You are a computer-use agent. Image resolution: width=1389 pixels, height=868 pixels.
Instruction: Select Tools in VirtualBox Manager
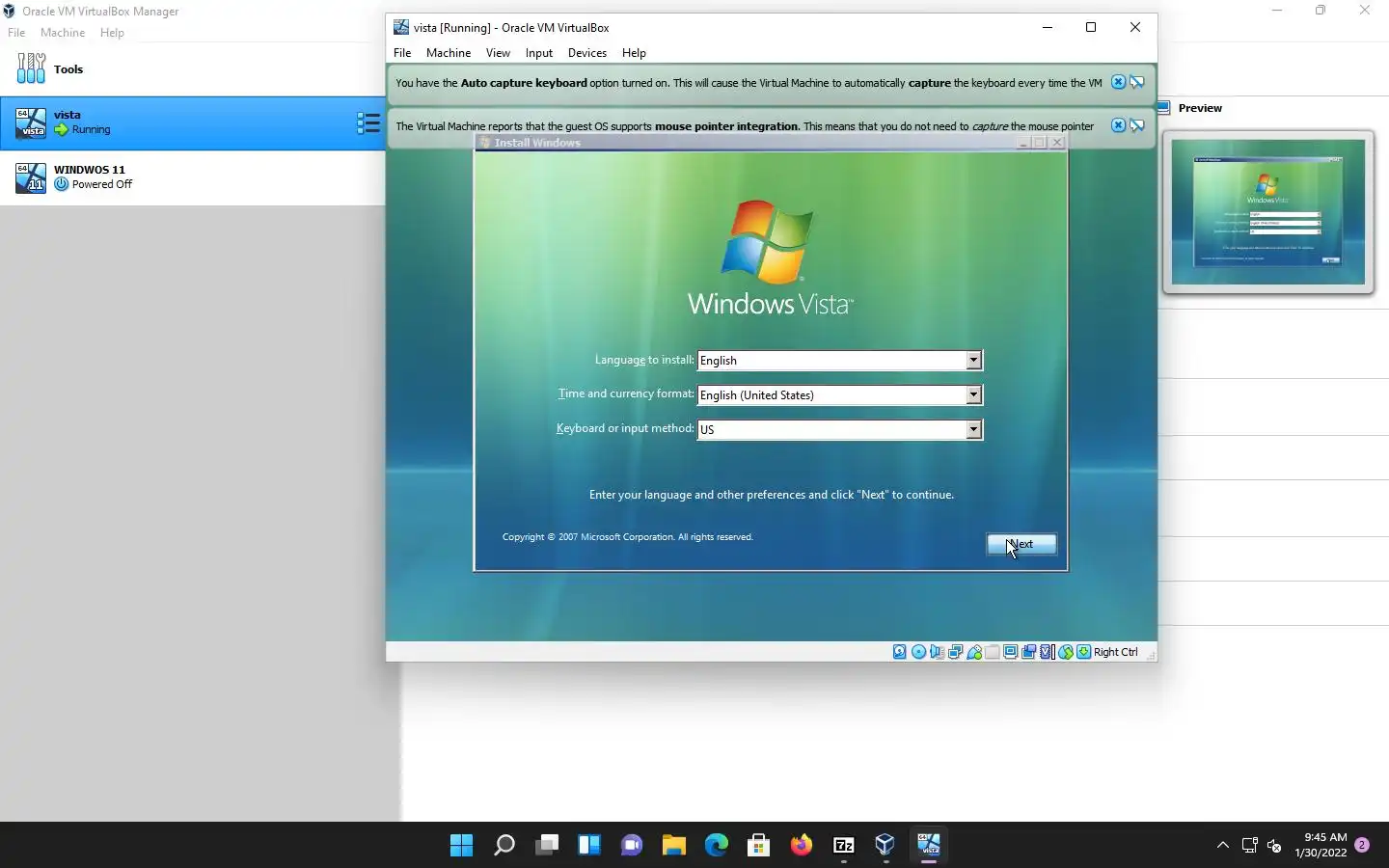(193, 68)
